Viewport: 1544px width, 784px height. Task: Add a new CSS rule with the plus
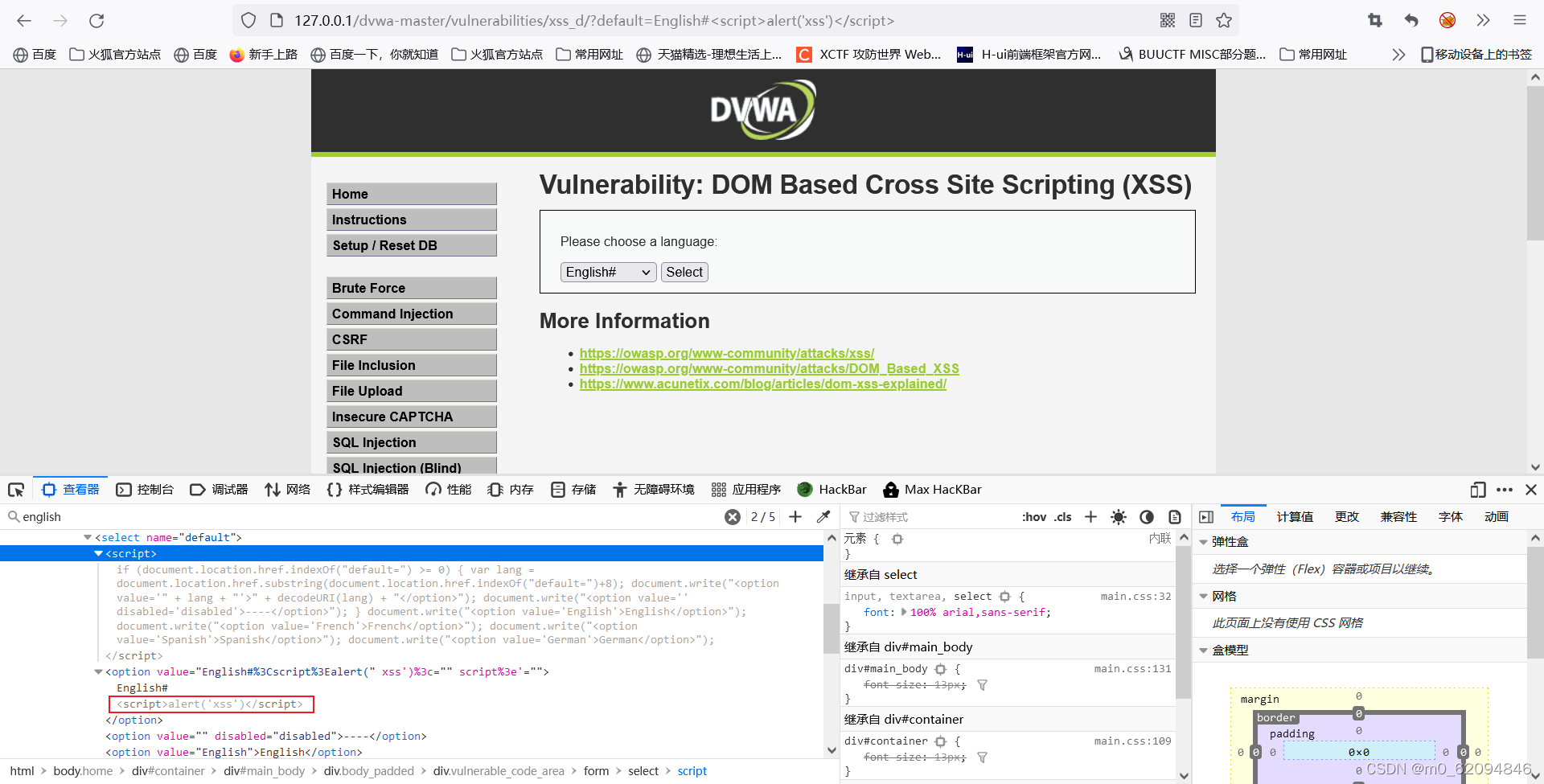point(1090,517)
